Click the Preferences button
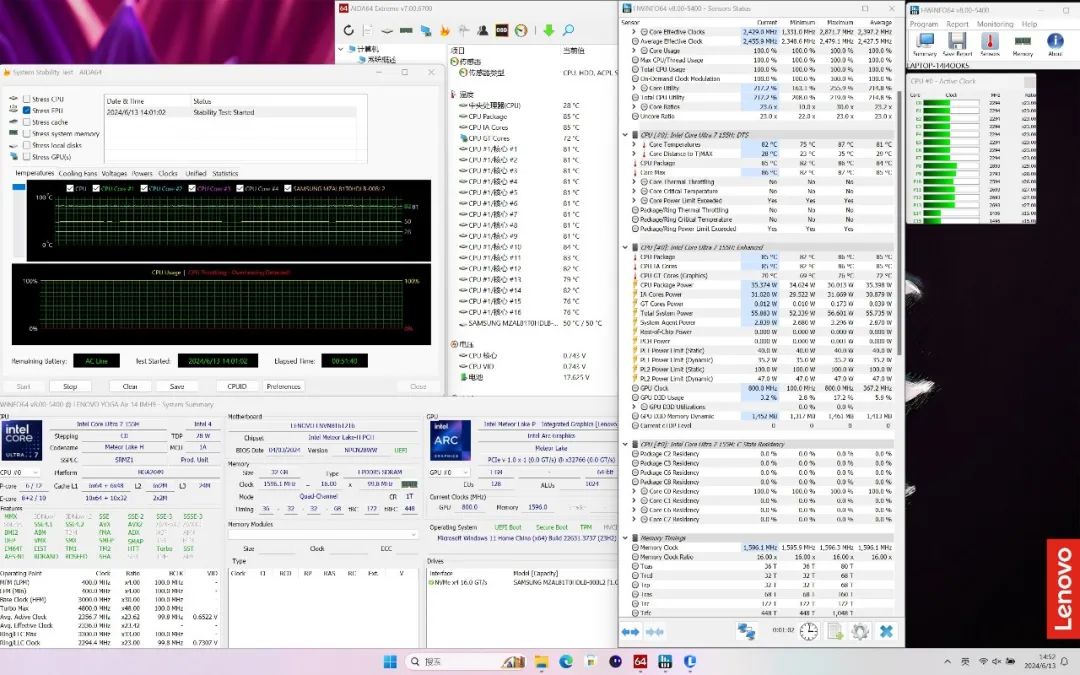Viewport: 1080px width, 675px height. click(x=283, y=386)
